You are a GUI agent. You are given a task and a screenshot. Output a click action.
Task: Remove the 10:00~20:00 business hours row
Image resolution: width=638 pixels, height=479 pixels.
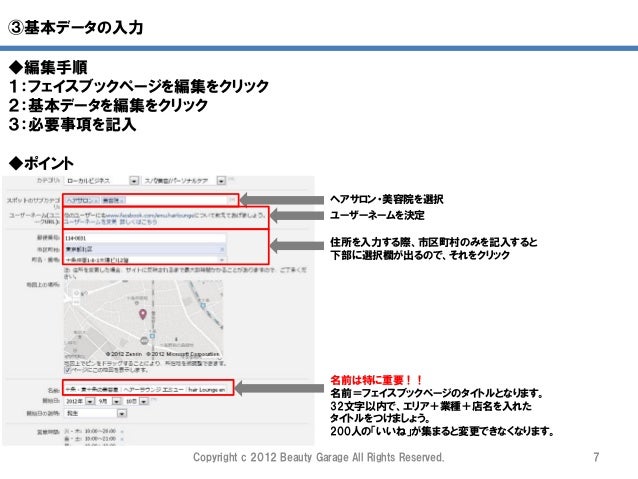point(122,431)
